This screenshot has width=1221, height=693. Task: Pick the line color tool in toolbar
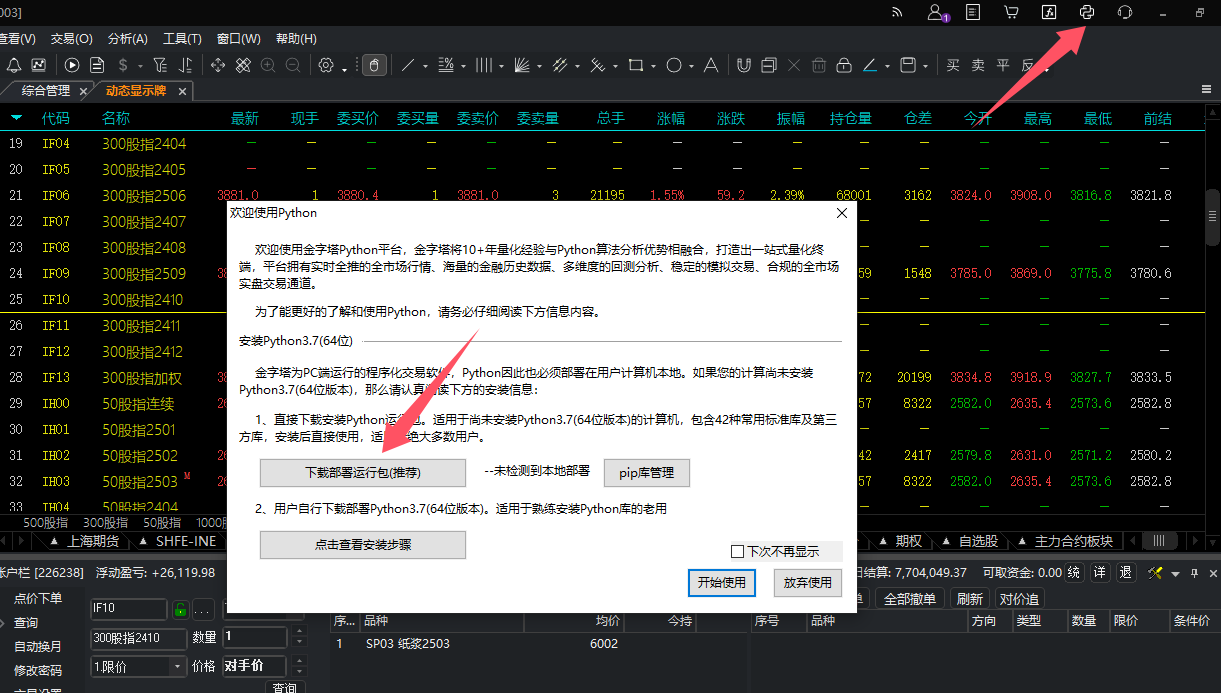pyautogui.click(x=870, y=65)
